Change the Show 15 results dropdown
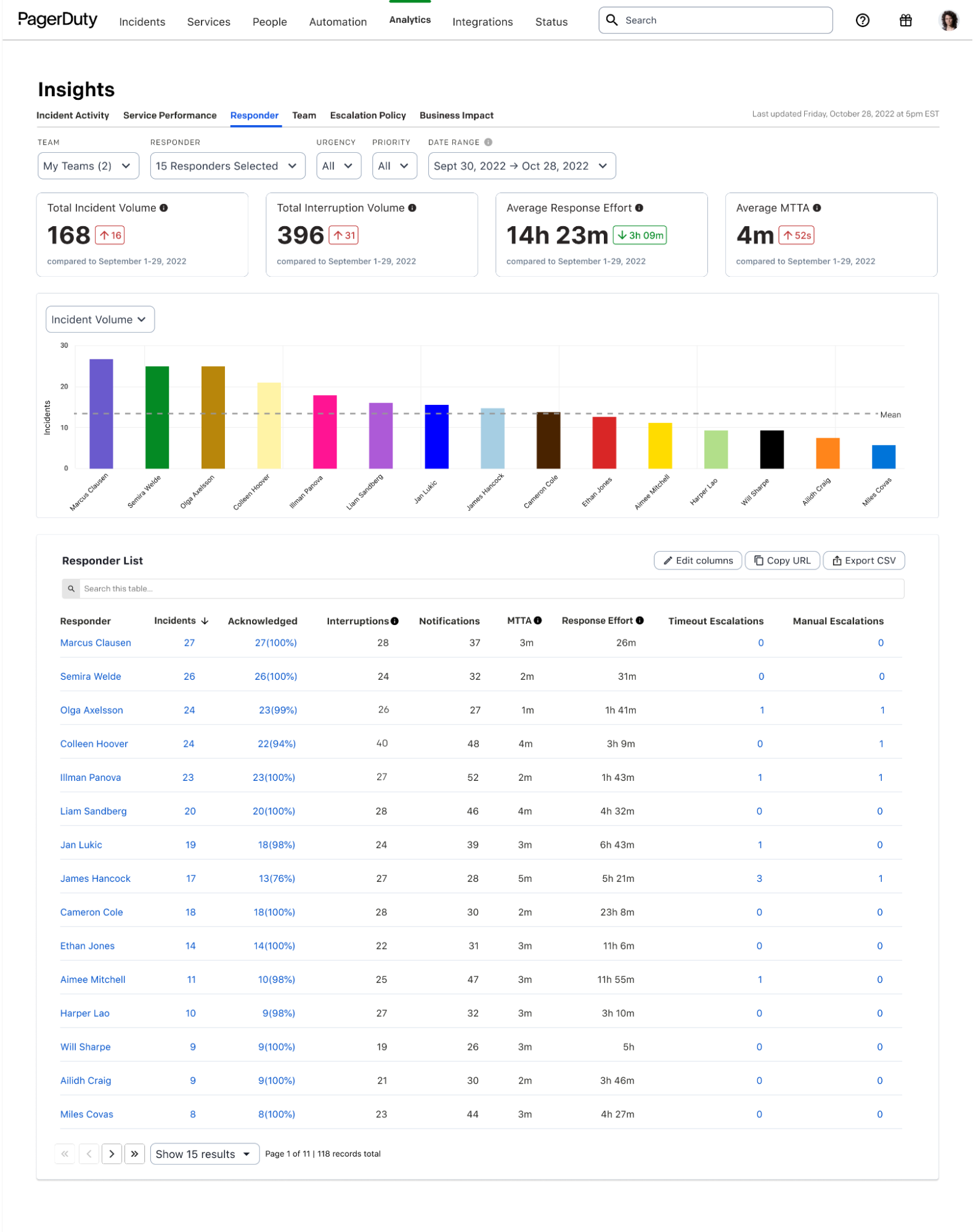The image size is (973, 1232). 204,1154
